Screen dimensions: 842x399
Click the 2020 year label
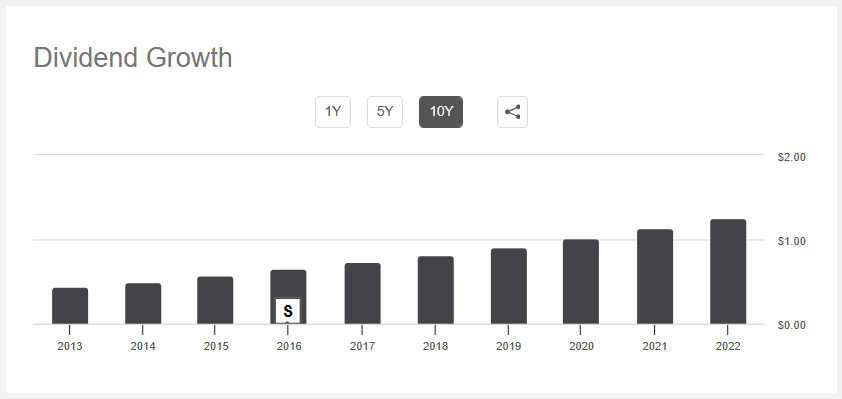pos(582,346)
